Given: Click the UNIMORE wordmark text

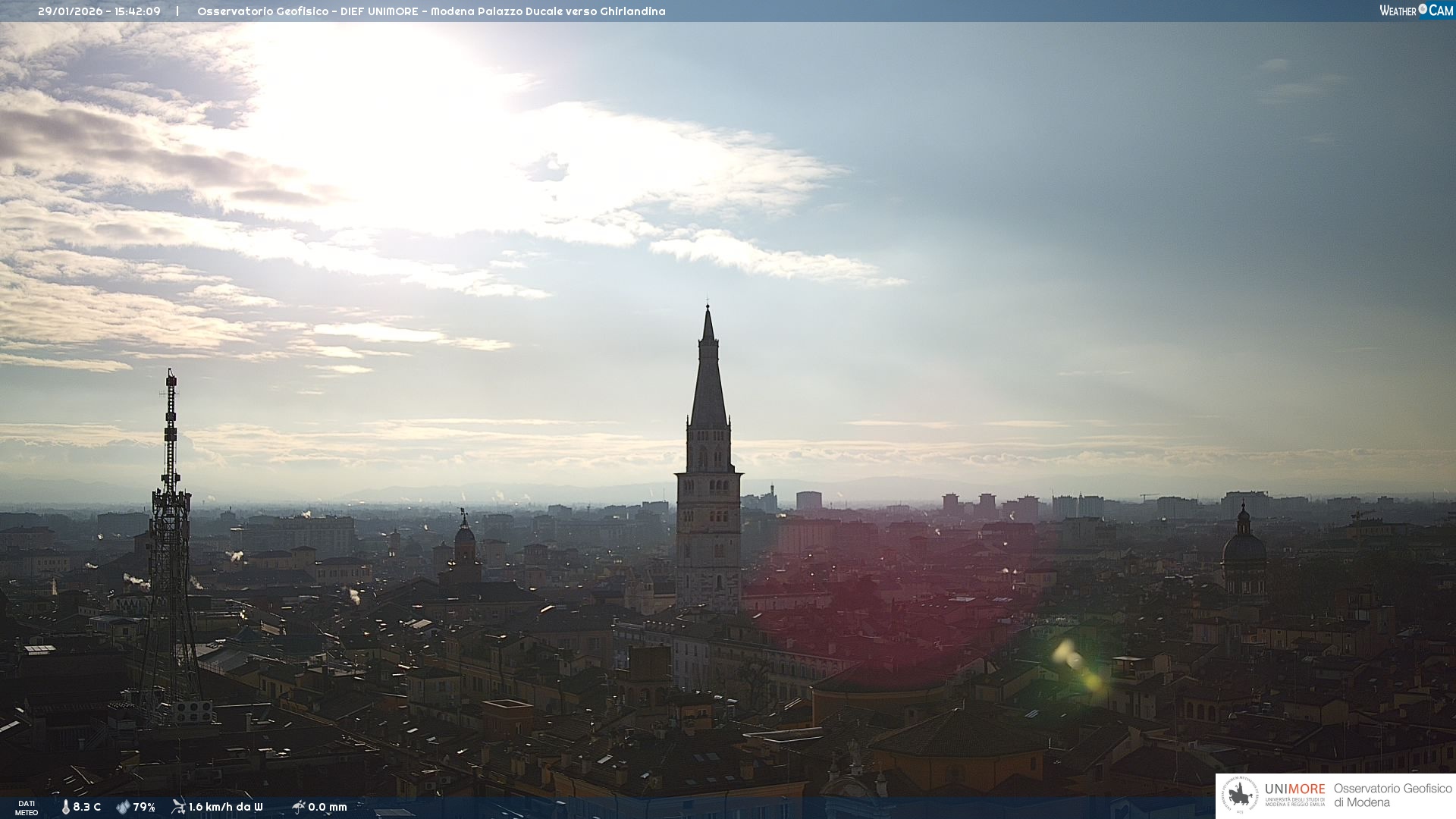Looking at the screenshot, I should tap(1294, 789).
